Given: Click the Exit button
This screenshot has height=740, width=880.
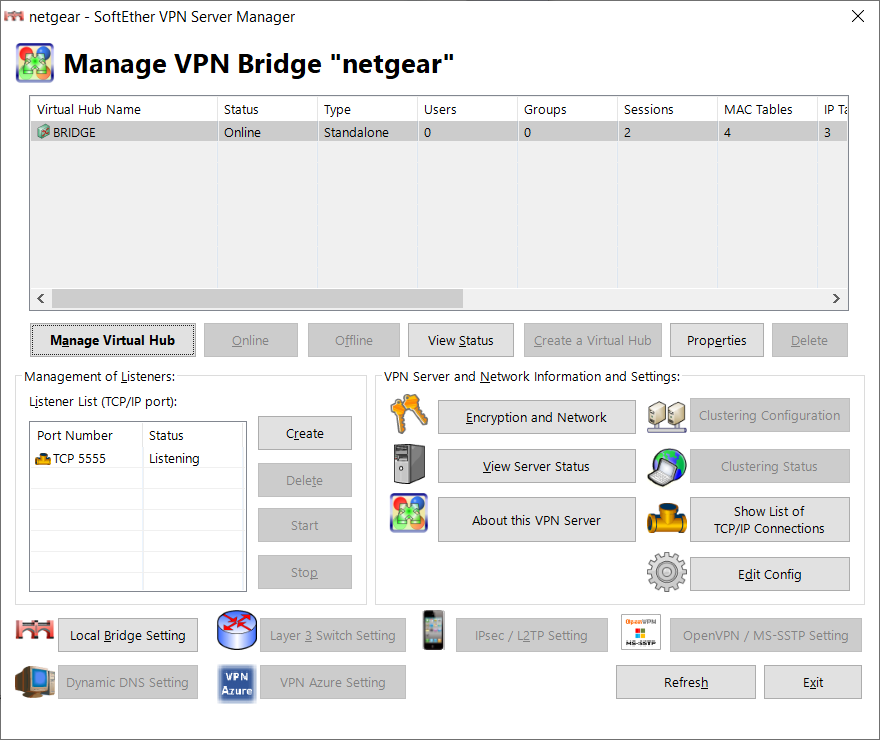Looking at the screenshot, I should tap(812, 682).
